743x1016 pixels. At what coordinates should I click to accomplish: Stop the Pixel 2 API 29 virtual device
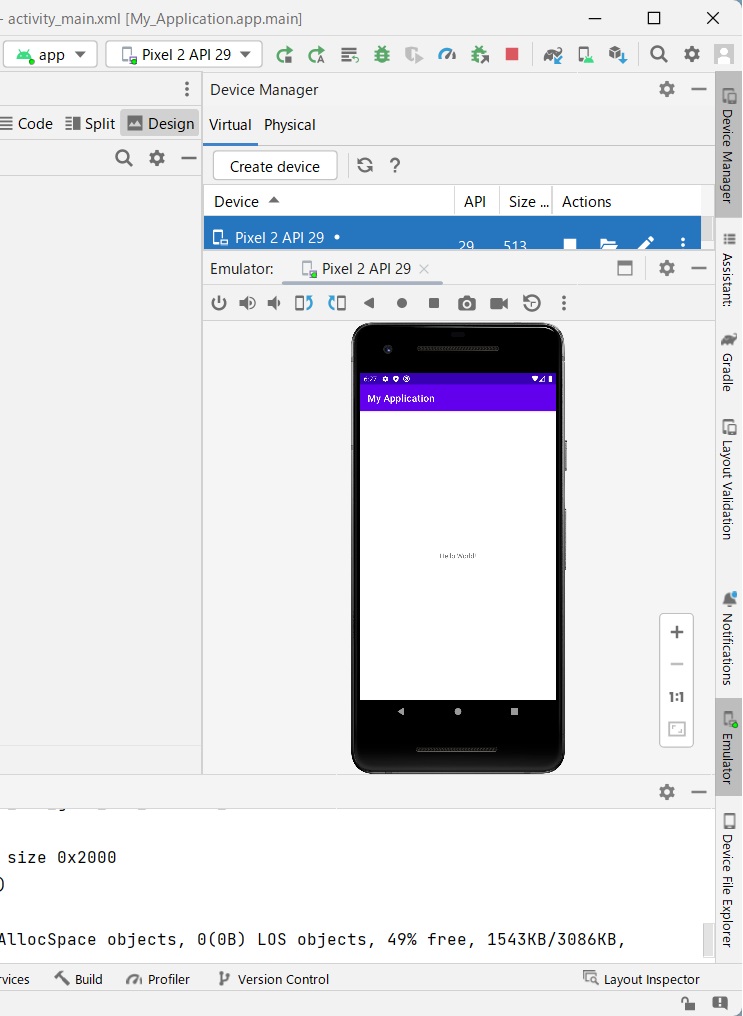[570, 244]
